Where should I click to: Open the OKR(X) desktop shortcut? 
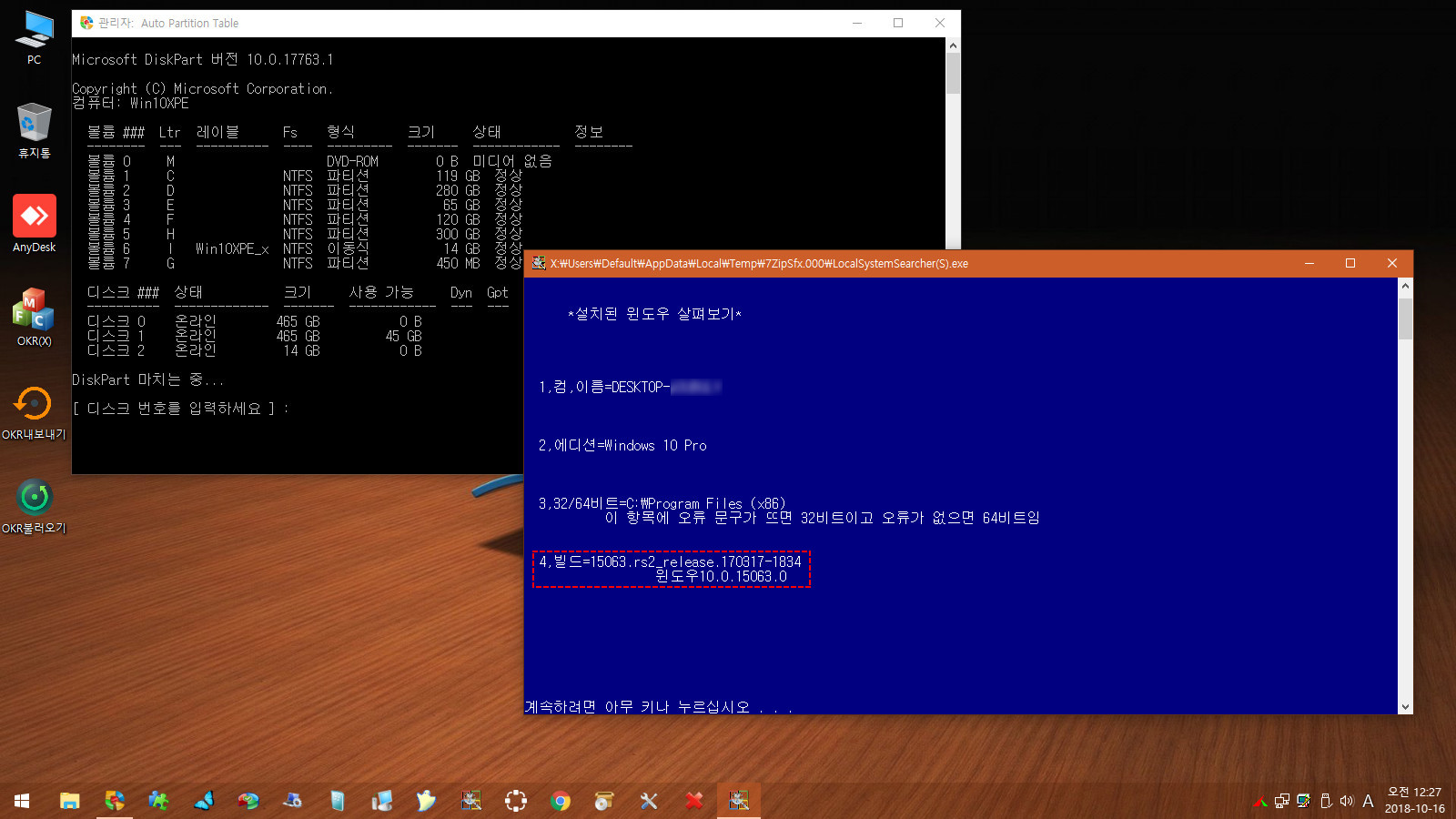(34, 318)
